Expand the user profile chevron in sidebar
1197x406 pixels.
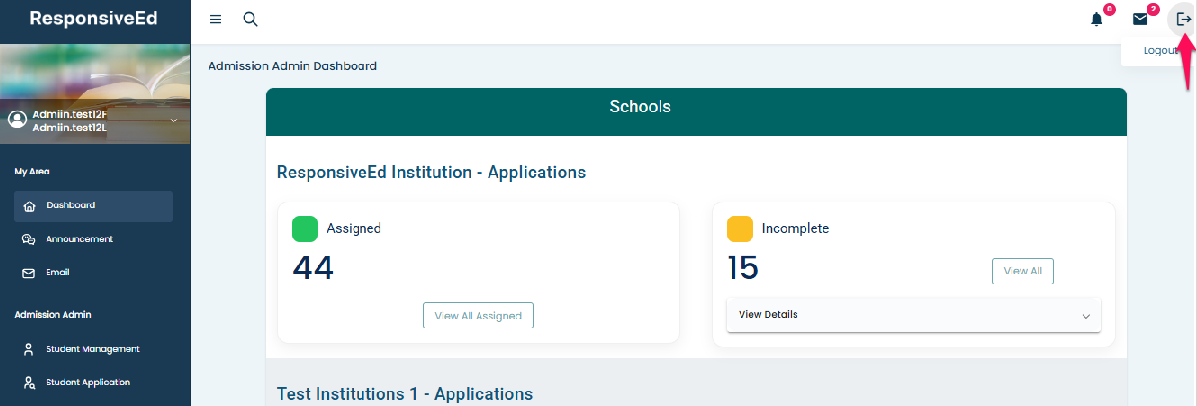173,120
